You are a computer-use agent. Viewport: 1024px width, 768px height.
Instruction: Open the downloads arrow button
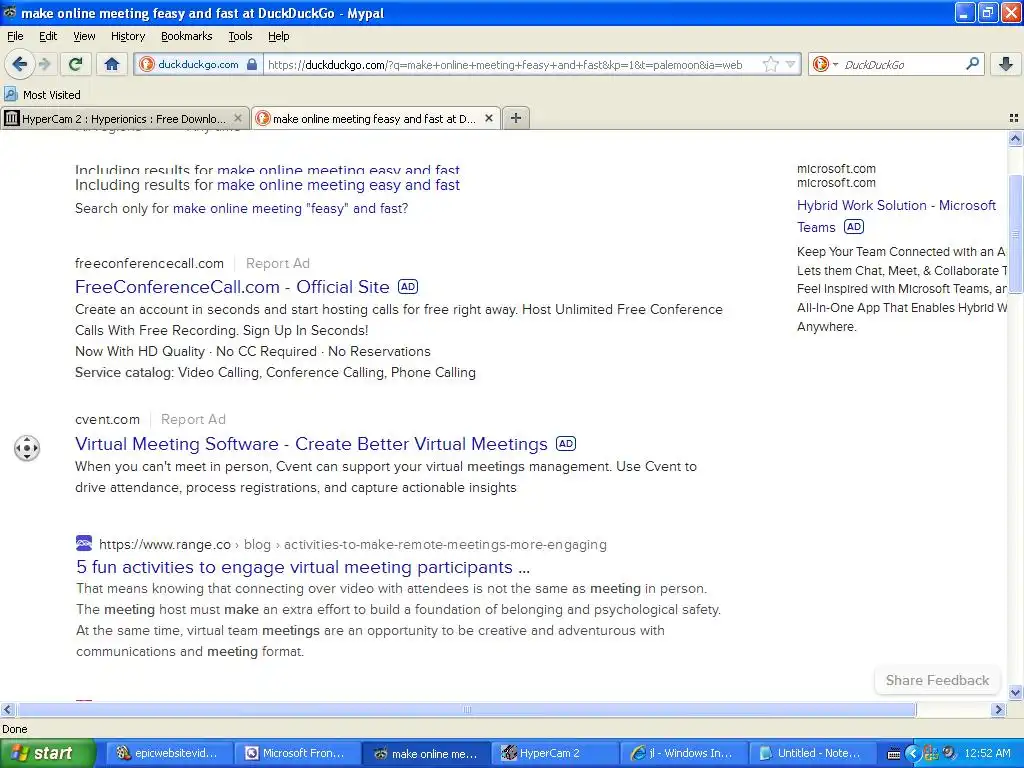[1006, 64]
